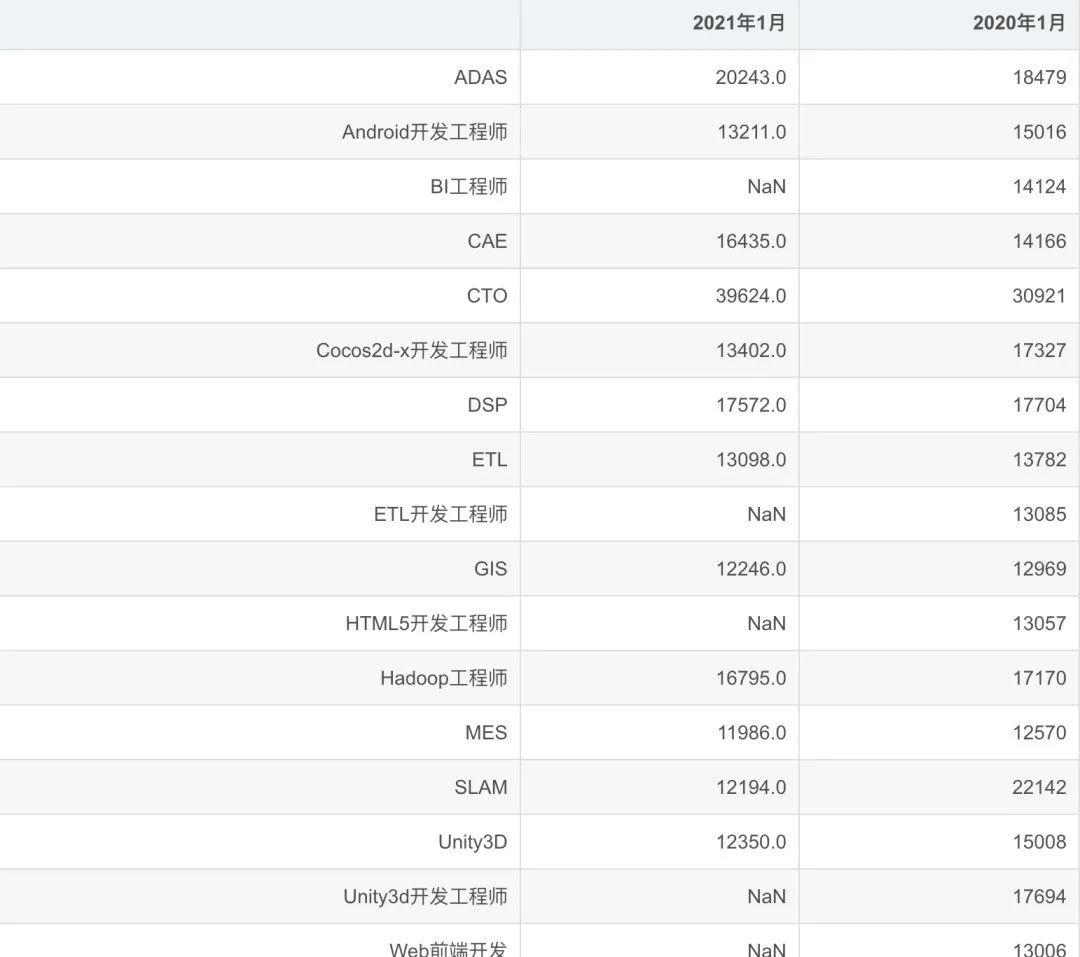Click the Unity3d开发工程师 row label
Viewport: 1080px width, 957px height.
tap(425, 896)
